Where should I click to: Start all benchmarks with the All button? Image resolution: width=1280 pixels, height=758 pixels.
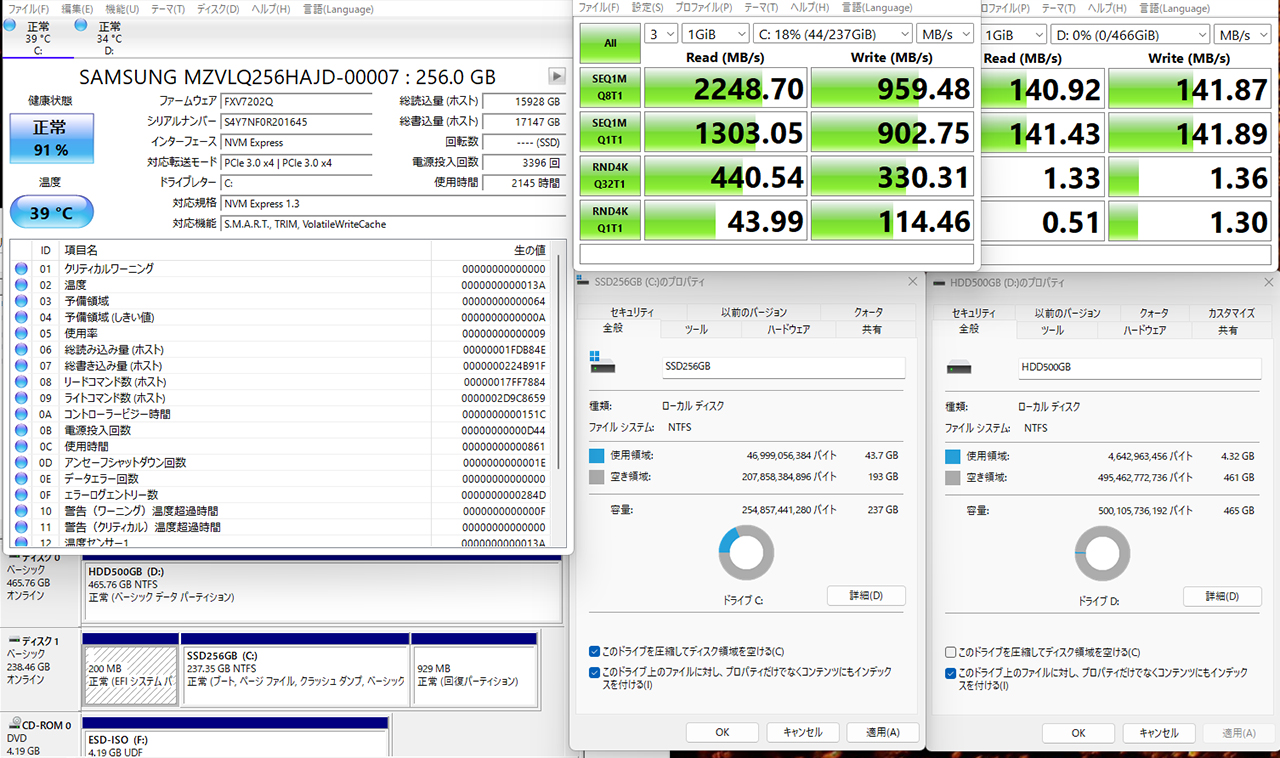click(x=609, y=43)
